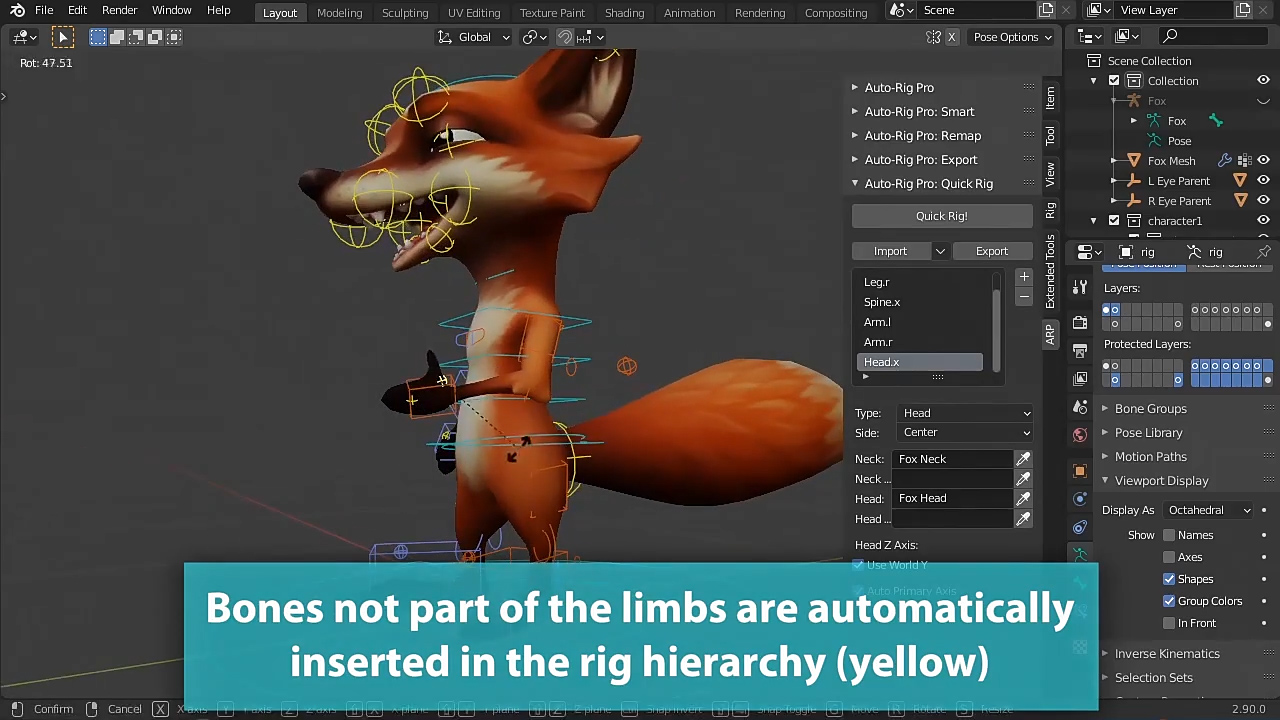Switch to the UV Editing workspace tab
Screen dimensions: 1280x720
click(x=474, y=13)
